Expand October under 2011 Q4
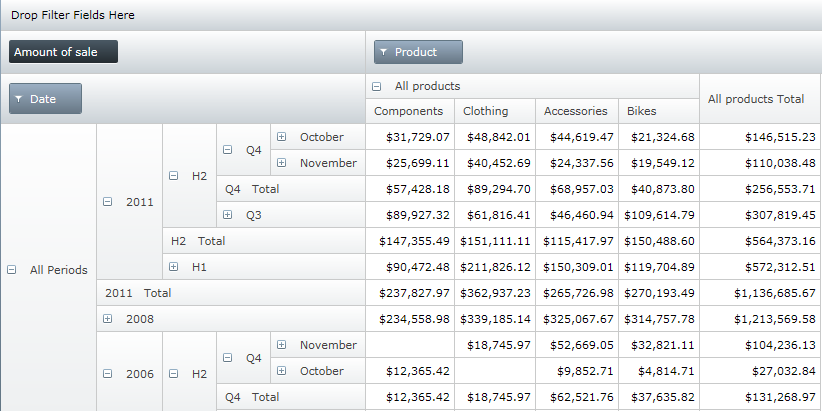Viewport: 822px width, 411px height. [x=282, y=137]
